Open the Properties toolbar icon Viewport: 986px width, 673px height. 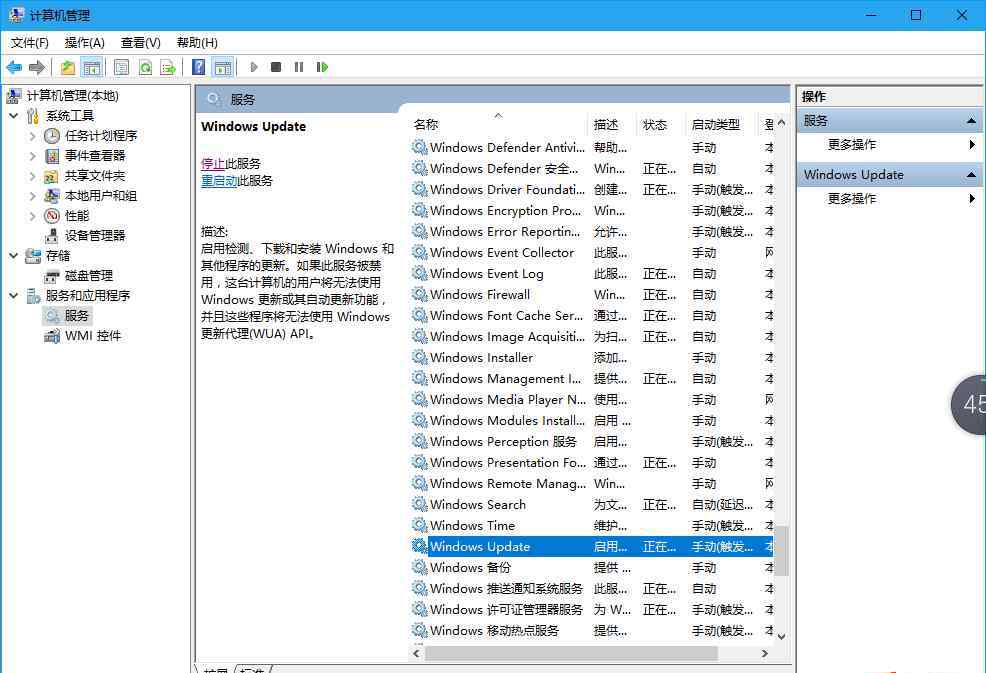tap(121, 67)
